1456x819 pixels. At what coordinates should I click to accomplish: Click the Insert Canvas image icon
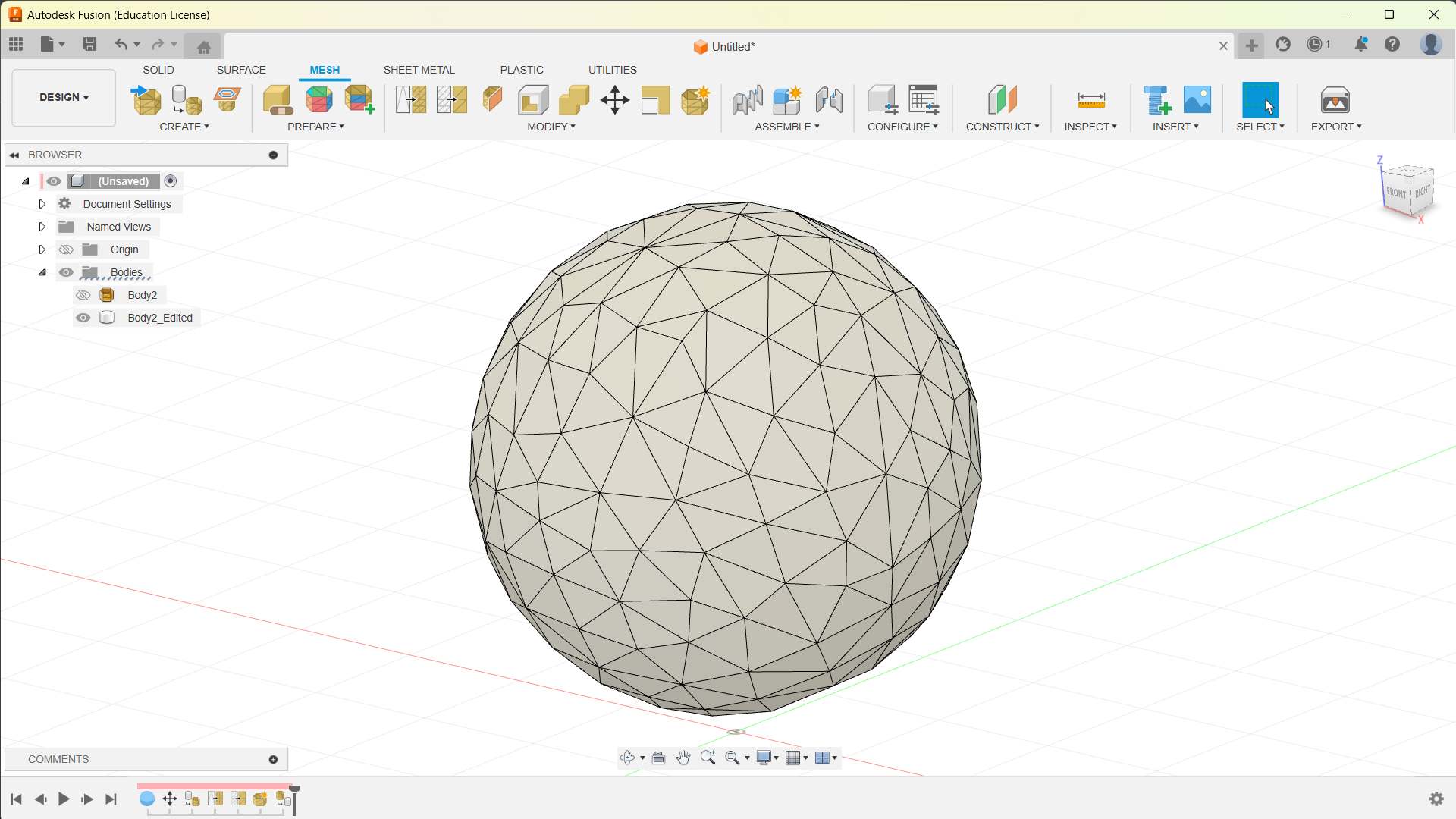pos(1197,99)
